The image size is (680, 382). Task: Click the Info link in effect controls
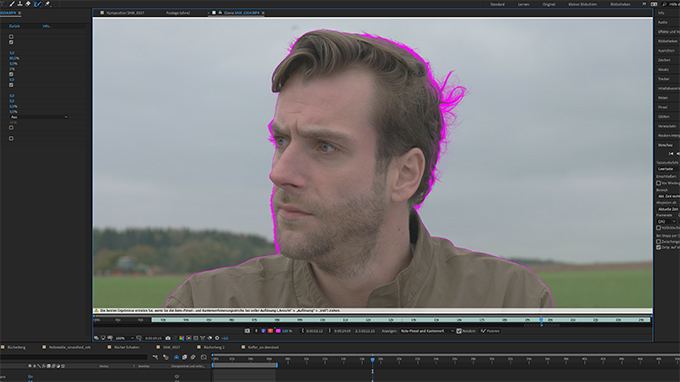point(46,26)
